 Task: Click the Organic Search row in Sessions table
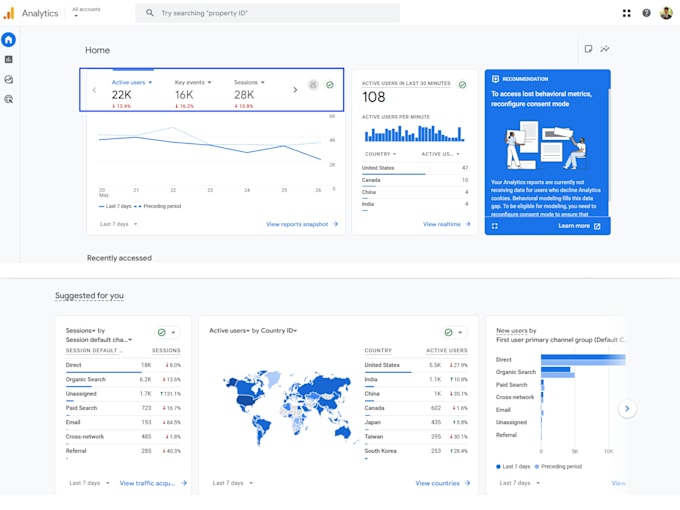pos(123,379)
